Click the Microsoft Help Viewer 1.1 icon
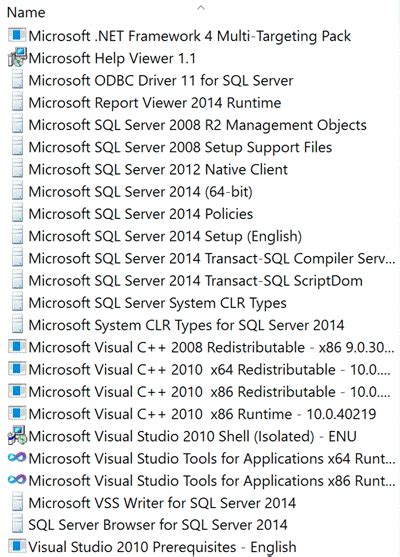The image size is (400, 557). pyautogui.click(x=17, y=58)
